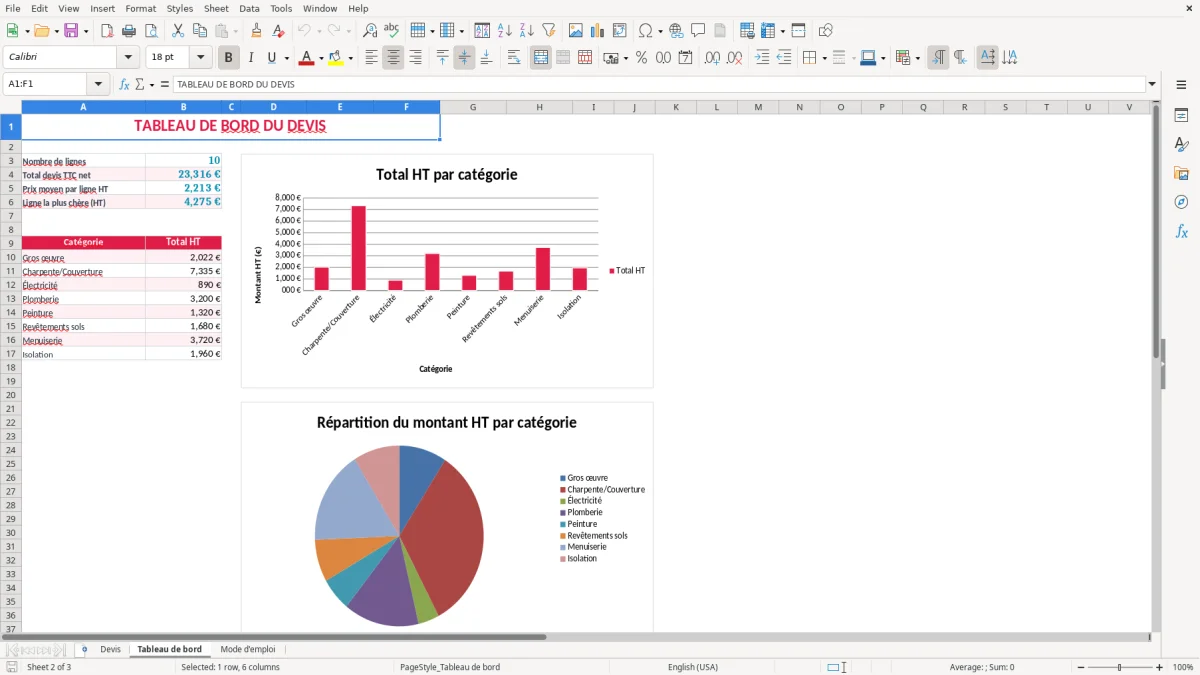
Task: Insert hyperlink icon
Action: pos(676,31)
